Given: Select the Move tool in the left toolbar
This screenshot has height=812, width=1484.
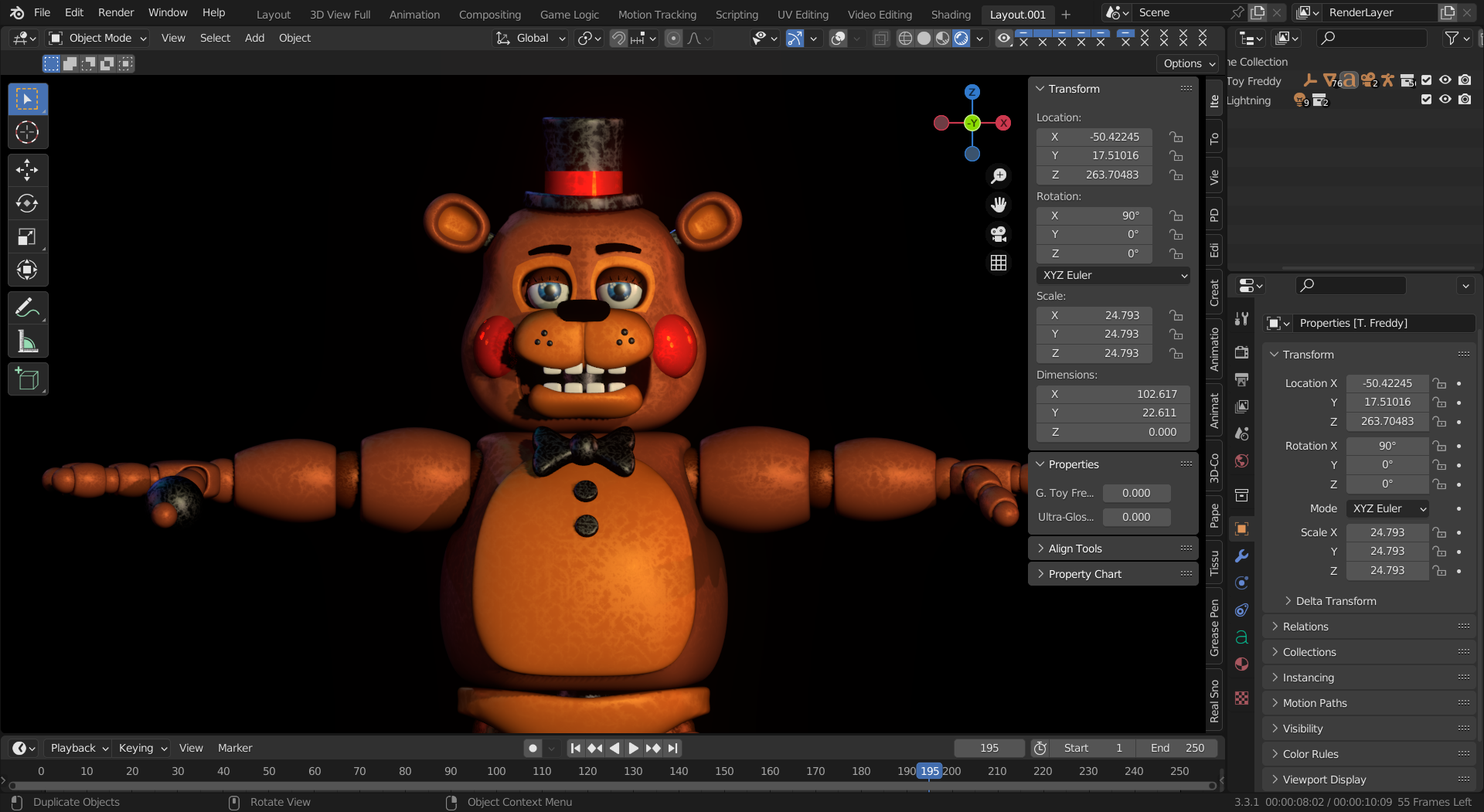Looking at the screenshot, I should tap(27, 170).
